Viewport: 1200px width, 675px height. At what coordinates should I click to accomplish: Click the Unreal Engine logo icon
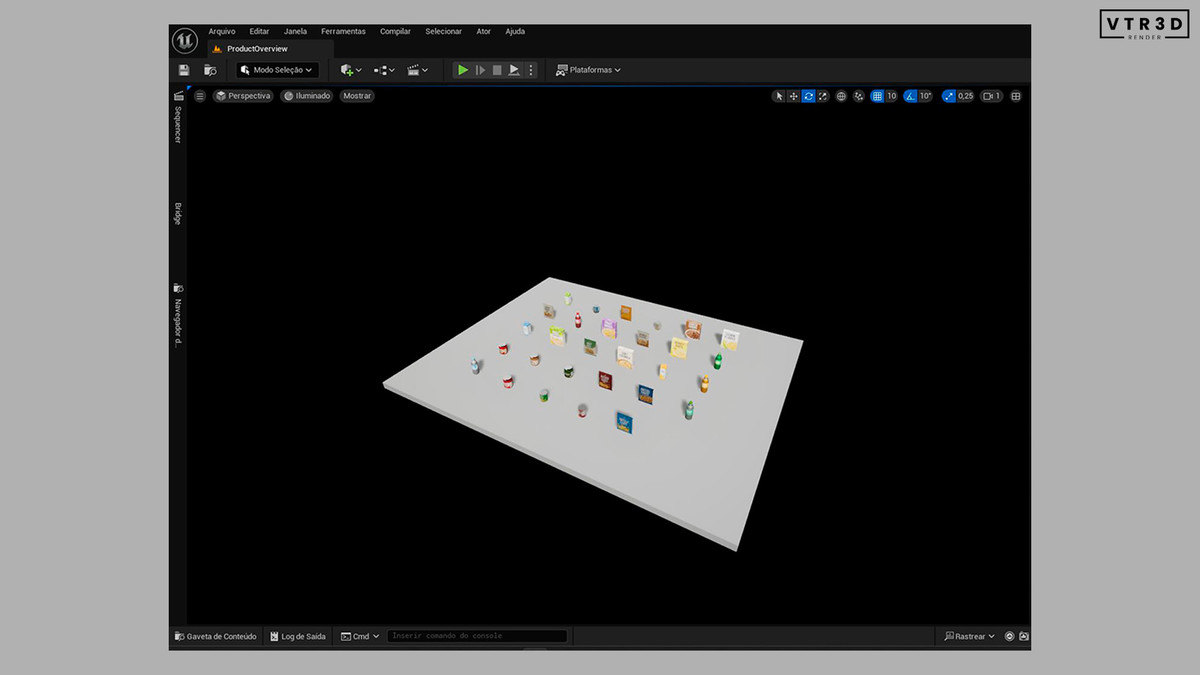click(184, 41)
